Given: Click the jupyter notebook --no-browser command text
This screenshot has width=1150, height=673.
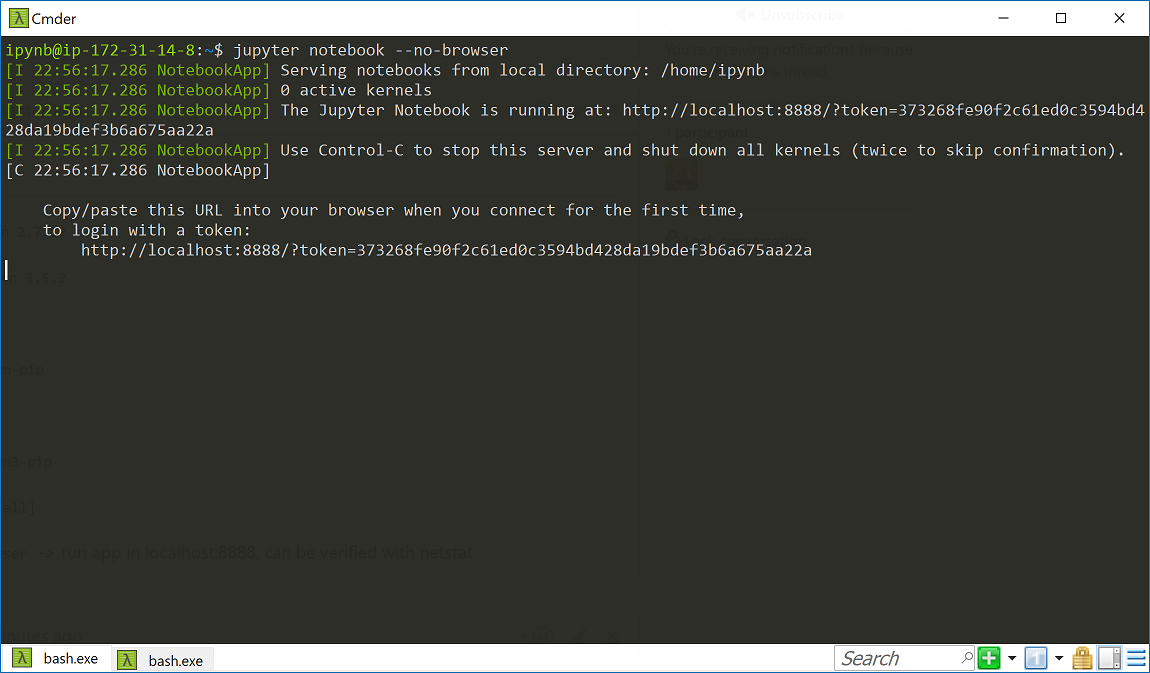Looking at the screenshot, I should pos(370,51).
